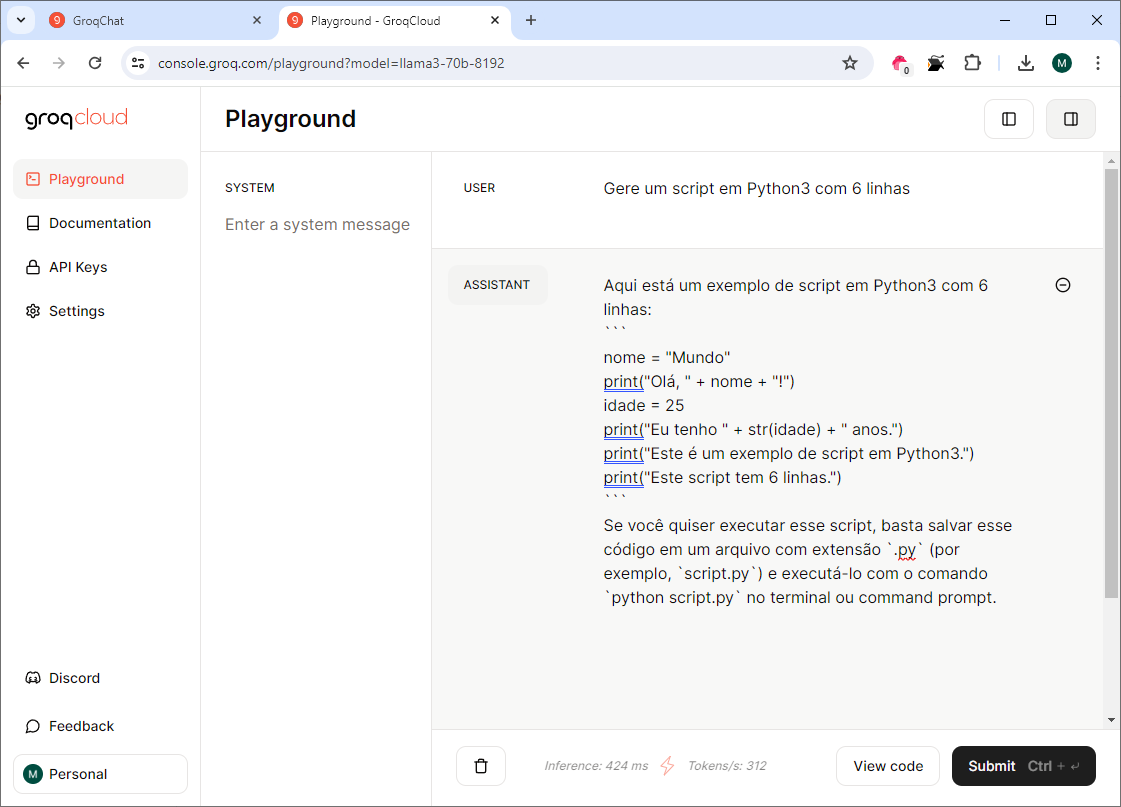Viewport: 1121px width, 807px height.
Task: Click the address bar URL
Action: [x=331, y=64]
